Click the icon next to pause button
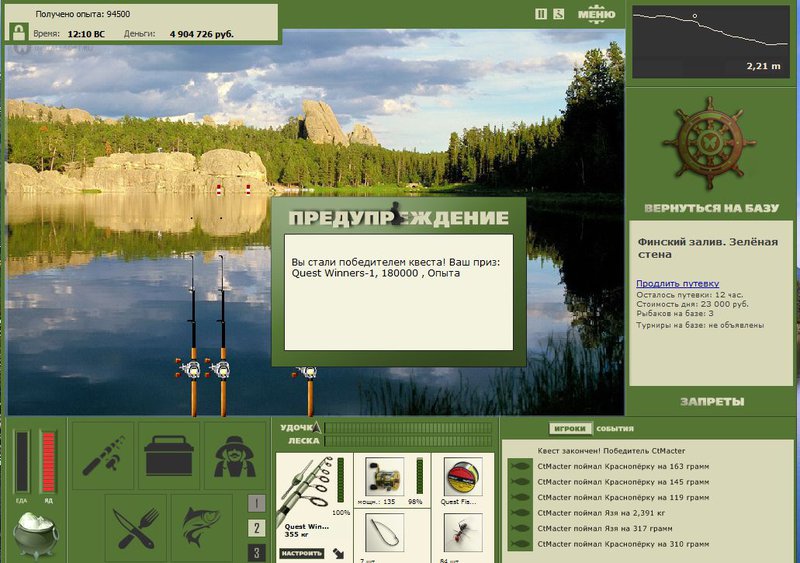The width and height of the screenshot is (800, 563). pyautogui.click(x=559, y=14)
